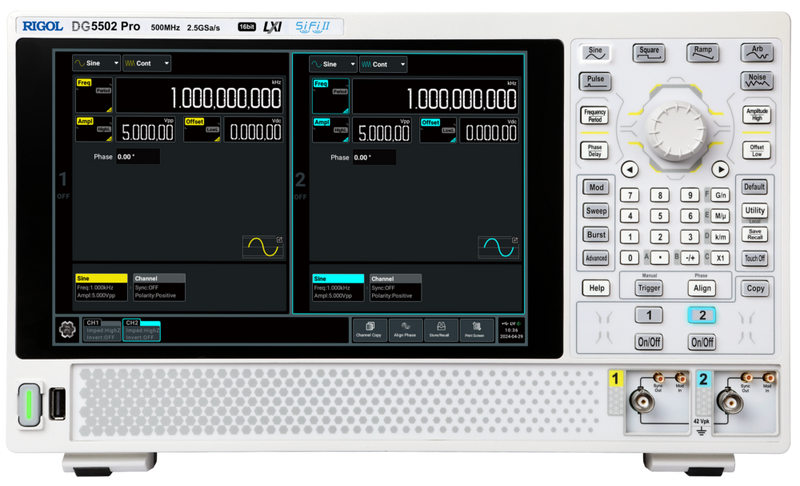The height and width of the screenshot is (486, 800).
Task: Open the Sweep menu key
Action: click(x=596, y=211)
